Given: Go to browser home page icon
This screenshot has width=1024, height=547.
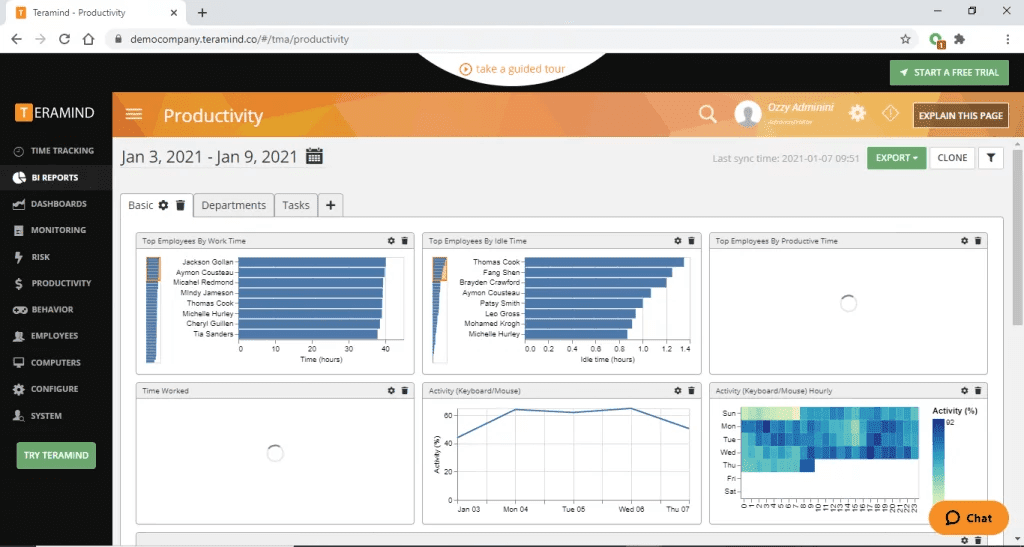Looking at the screenshot, I should (x=88, y=39).
